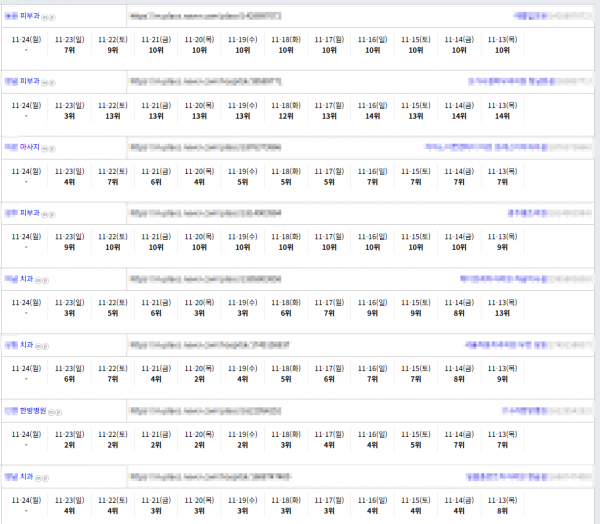Image resolution: width=600 pixels, height=524 pixels.
Task: Open the blurred URL in the 한방병원 row
Action: [x=205, y=411]
